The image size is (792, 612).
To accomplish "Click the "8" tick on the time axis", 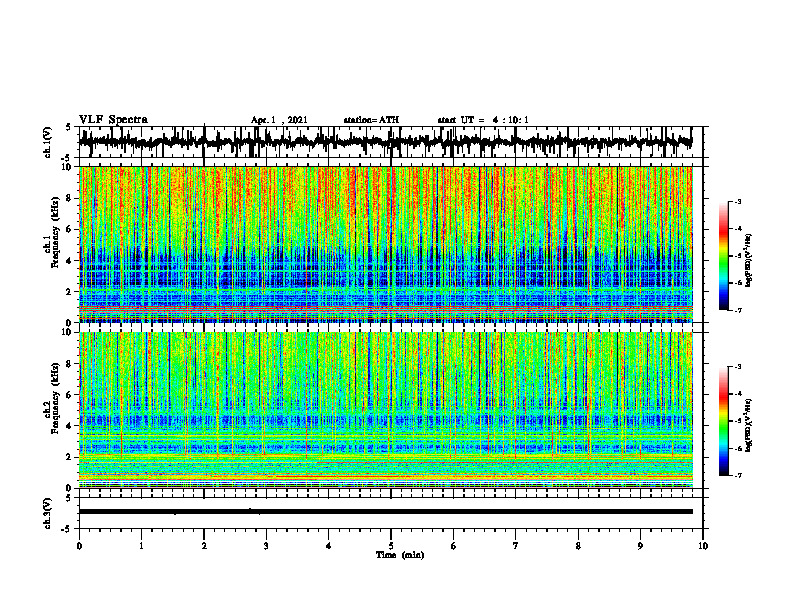I will pos(578,546).
